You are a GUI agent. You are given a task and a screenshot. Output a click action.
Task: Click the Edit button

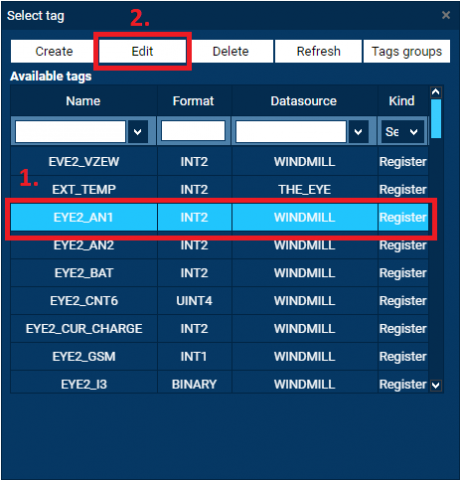click(x=142, y=51)
